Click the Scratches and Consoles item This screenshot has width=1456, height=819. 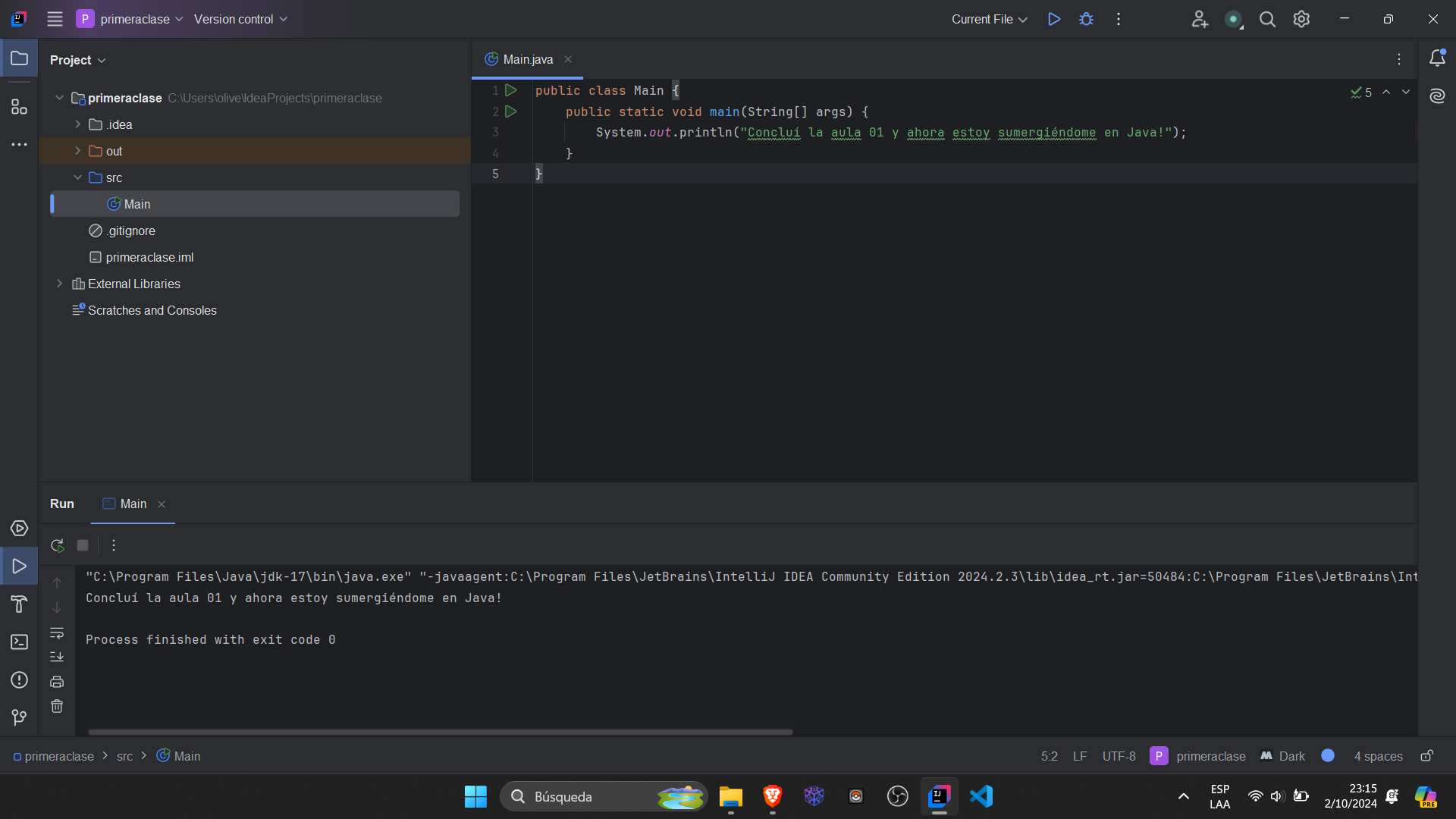click(152, 310)
